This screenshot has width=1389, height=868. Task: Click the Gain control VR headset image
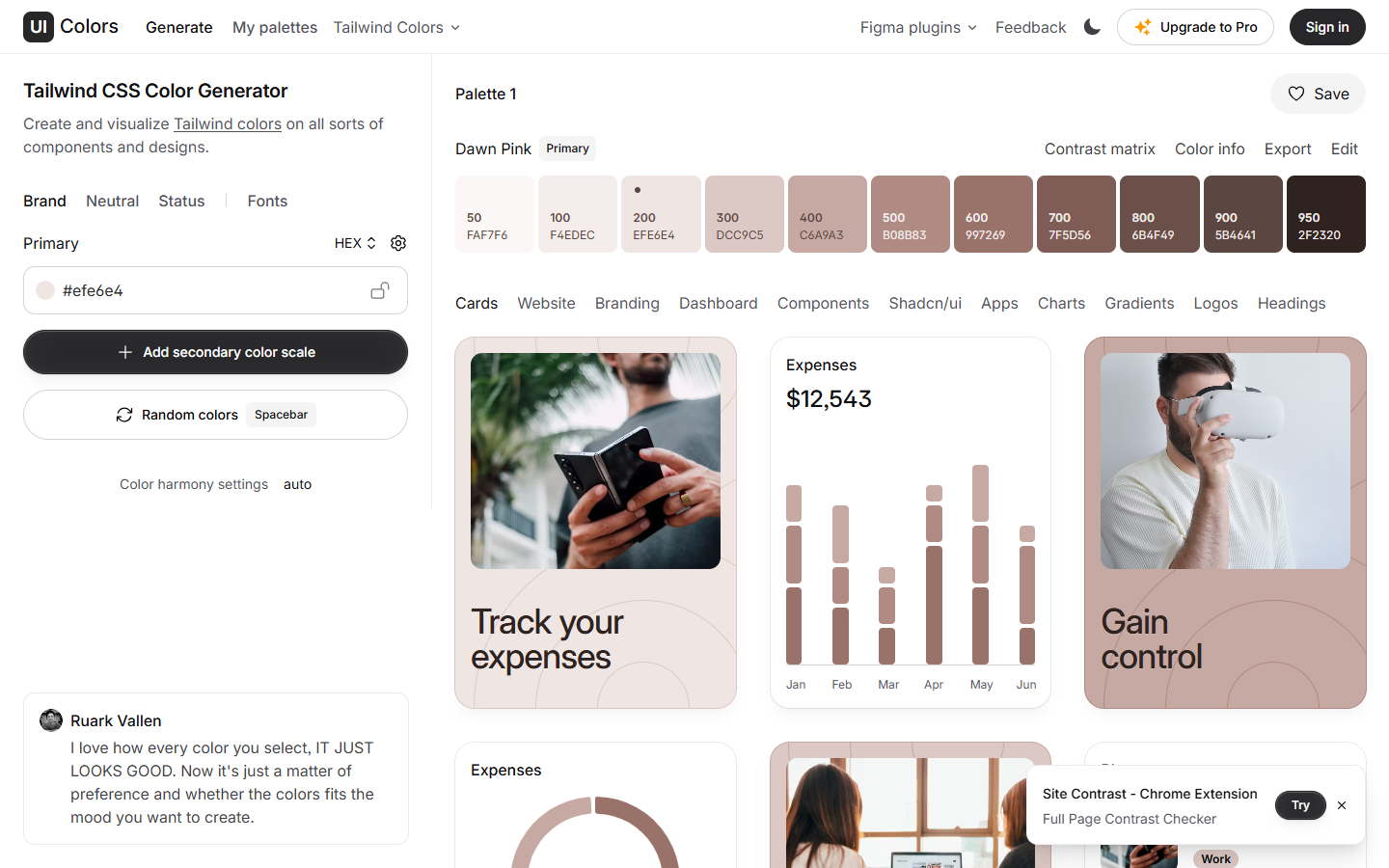pyautogui.click(x=1225, y=461)
